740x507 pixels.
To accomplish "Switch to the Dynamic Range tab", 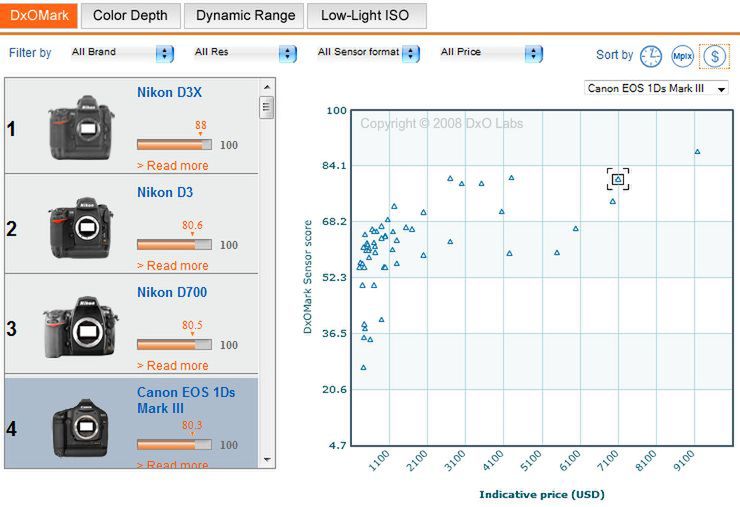I will tap(245, 16).
